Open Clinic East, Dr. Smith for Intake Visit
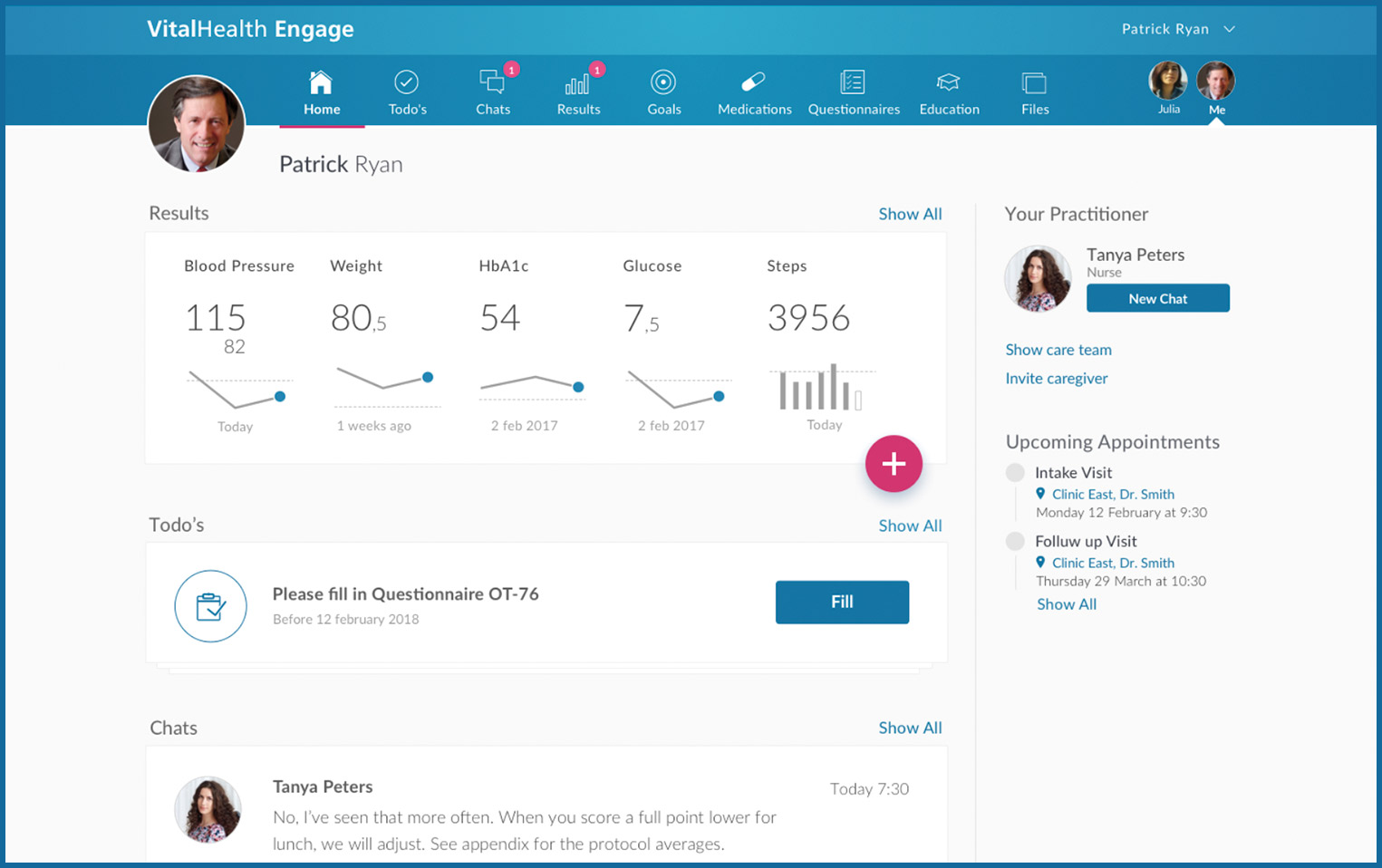Image resolution: width=1382 pixels, height=868 pixels. (x=1113, y=494)
